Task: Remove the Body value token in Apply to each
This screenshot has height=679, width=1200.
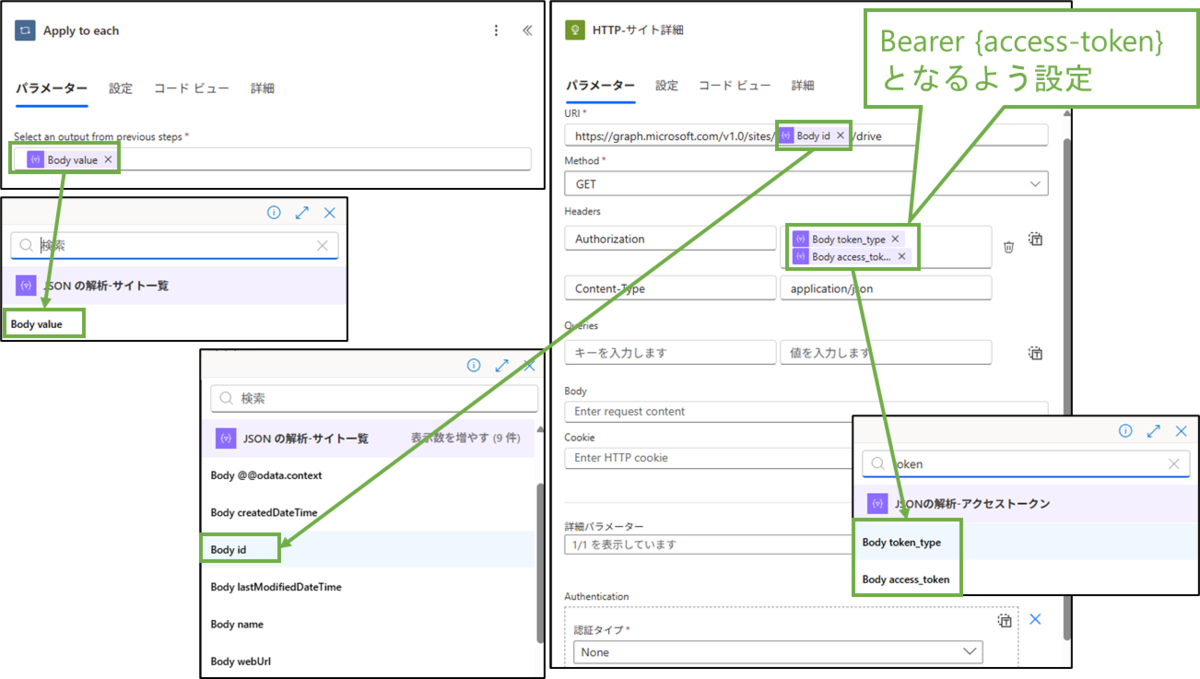Action: point(108,159)
